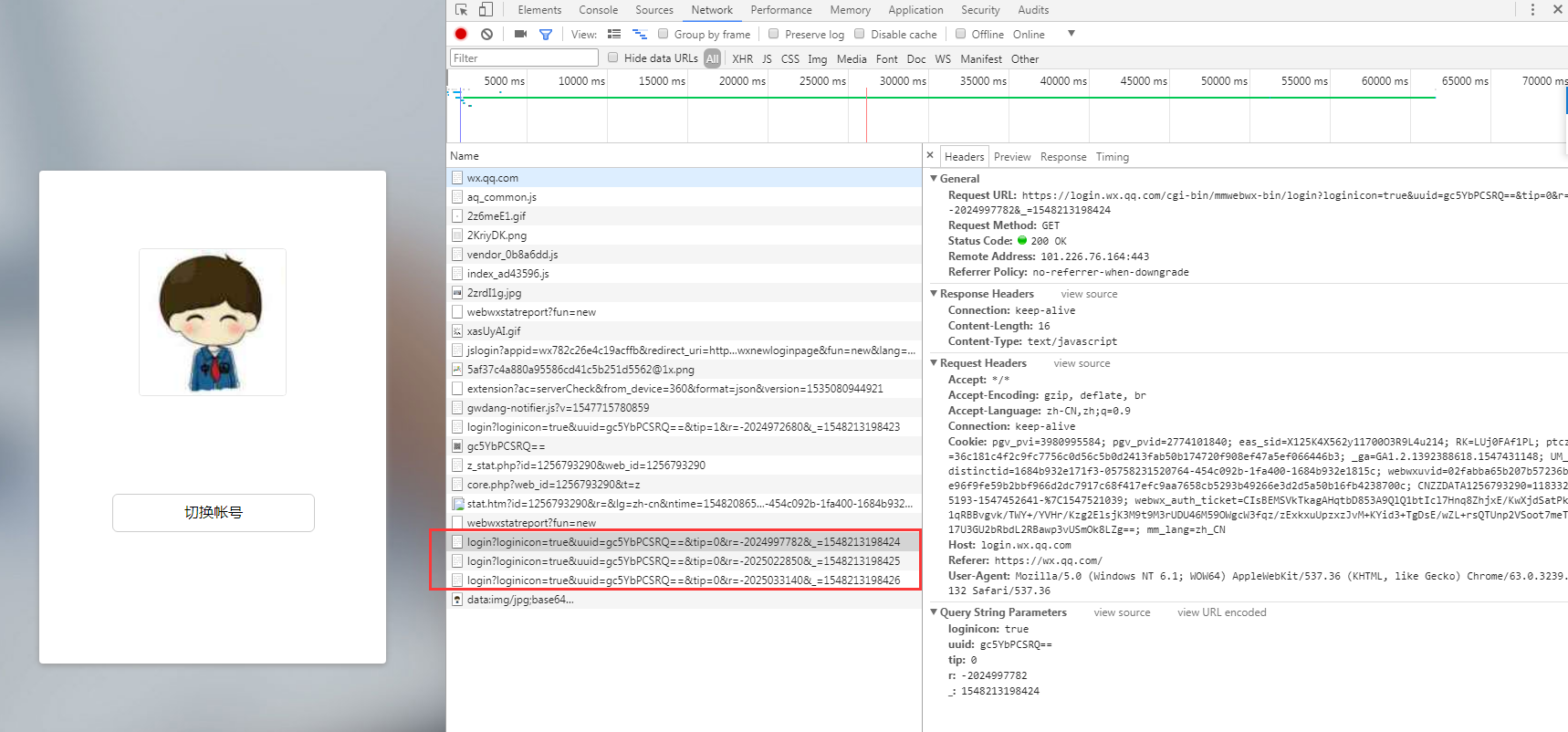Open the Memory tab
Viewport: 1568px width, 732px height.
[x=850, y=10]
